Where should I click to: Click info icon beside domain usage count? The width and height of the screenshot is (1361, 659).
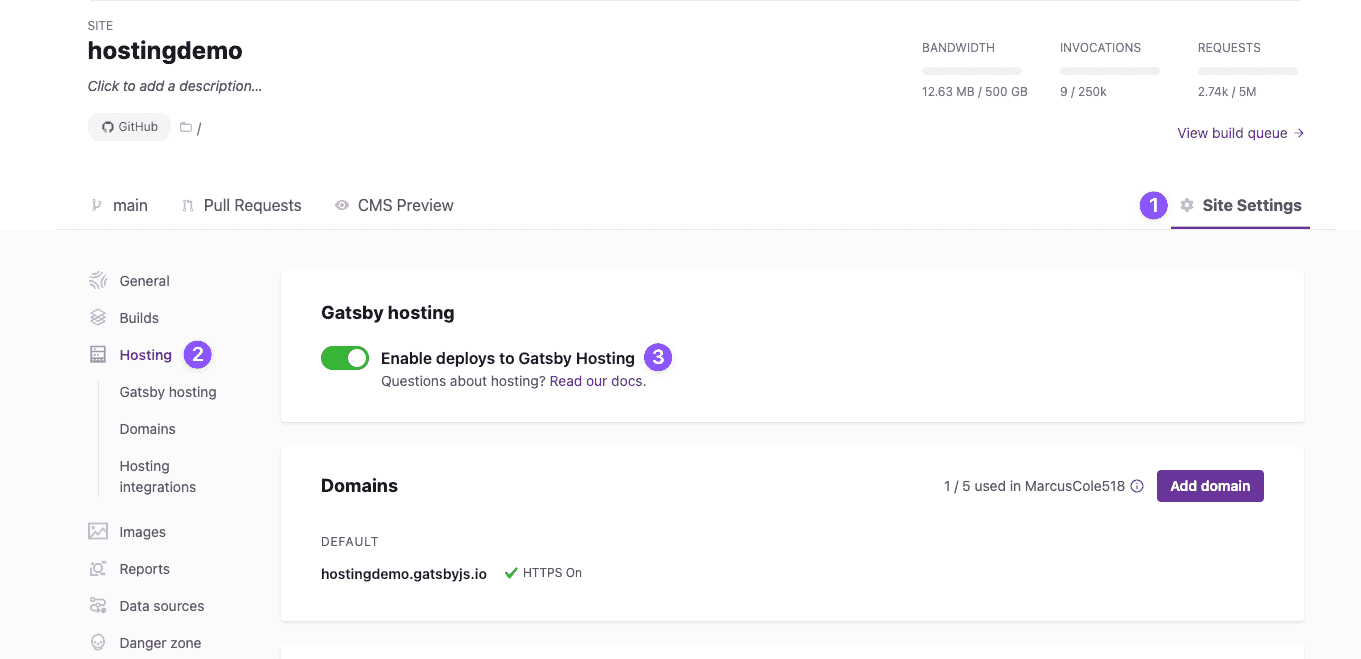(x=1137, y=487)
